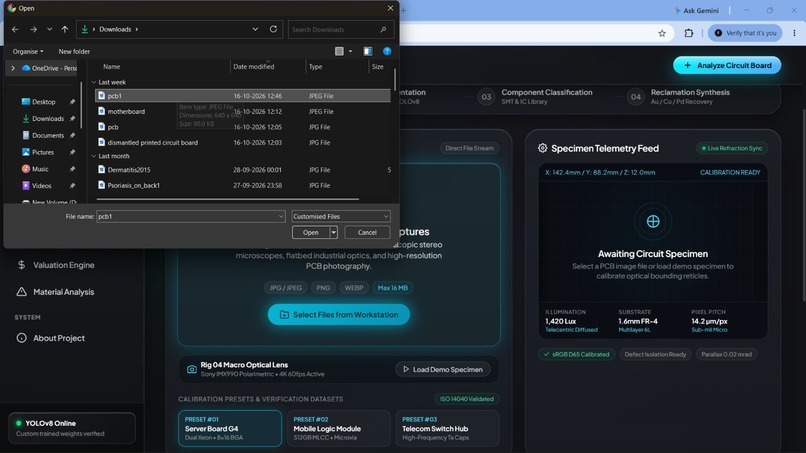
Task: Select the Psoriasis_on_back1 file
Action: [243, 185]
